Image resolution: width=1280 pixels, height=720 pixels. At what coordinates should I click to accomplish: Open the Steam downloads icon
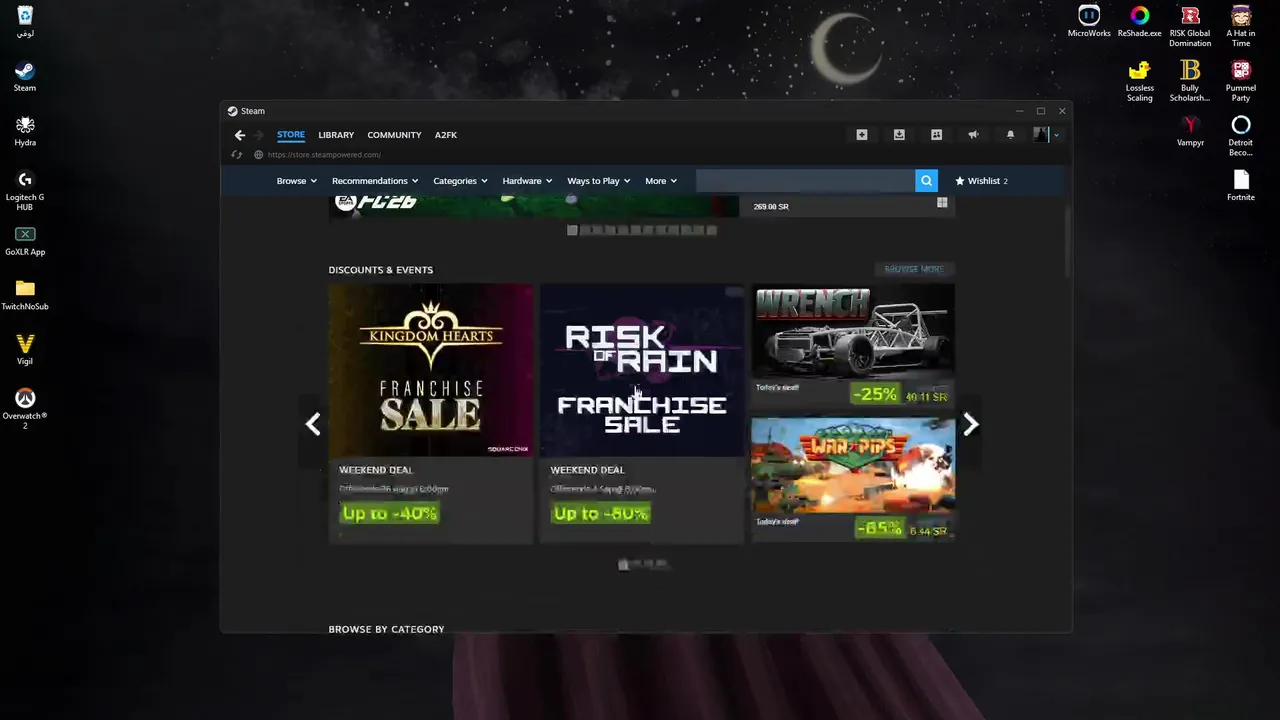(899, 135)
